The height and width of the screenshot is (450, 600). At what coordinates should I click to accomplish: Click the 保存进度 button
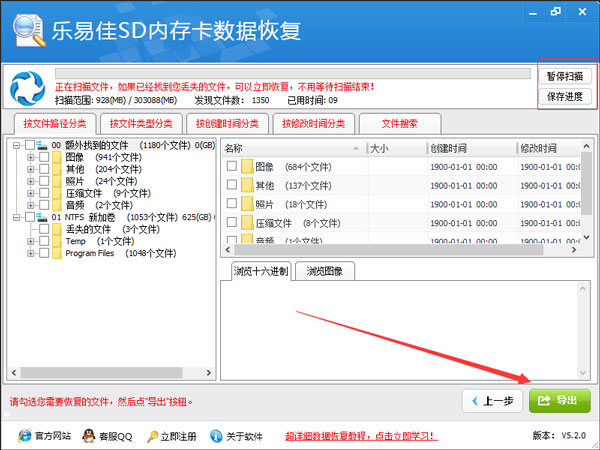(x=565, y=96)
